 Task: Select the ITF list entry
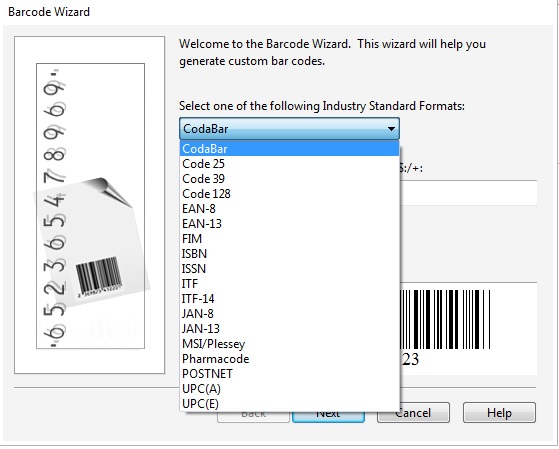click(289, 284)
